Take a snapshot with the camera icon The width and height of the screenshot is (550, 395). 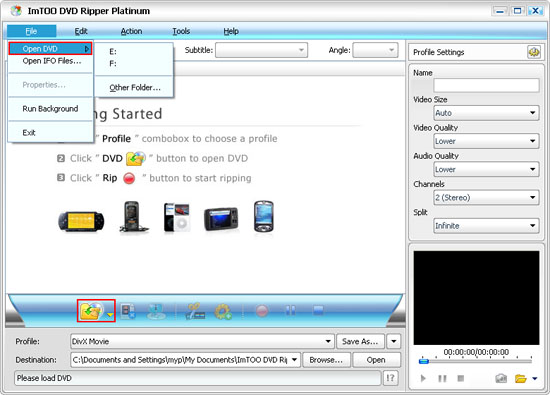click(501, 378)
